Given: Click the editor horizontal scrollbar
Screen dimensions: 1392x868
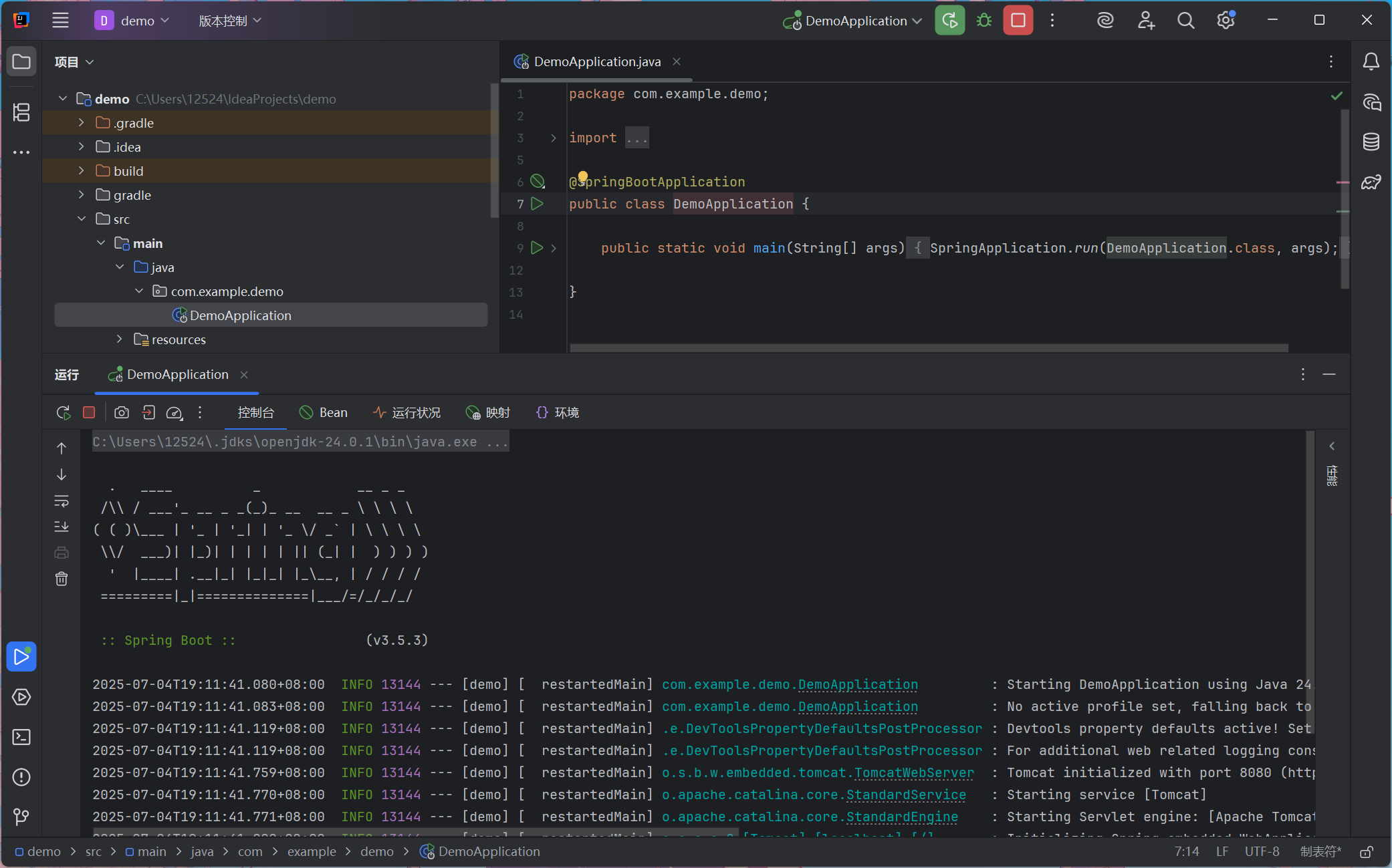Looking at the screenshot, I should pyautogui.click(x=928, y=348).
